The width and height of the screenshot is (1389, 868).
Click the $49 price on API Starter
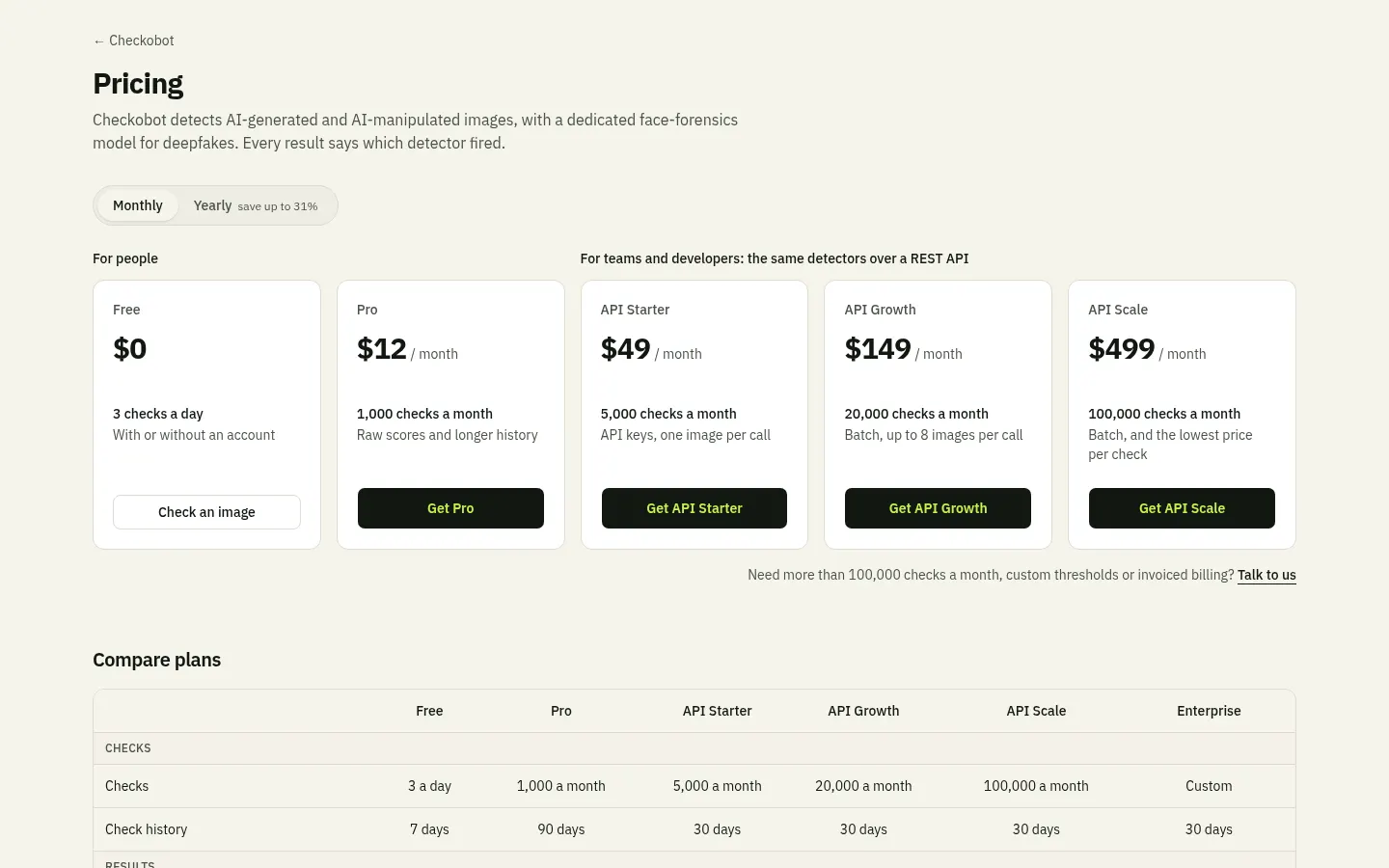coord(626,348)
